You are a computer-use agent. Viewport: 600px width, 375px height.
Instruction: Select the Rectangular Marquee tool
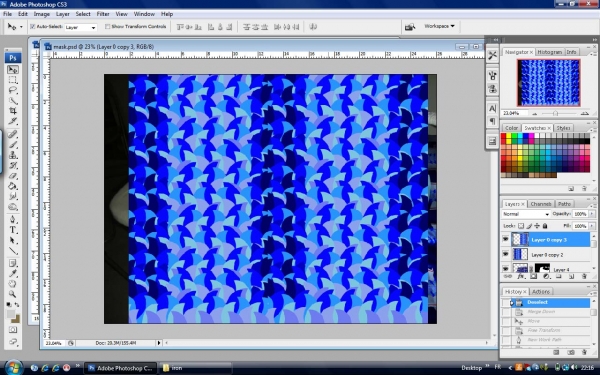coord(13,80)
